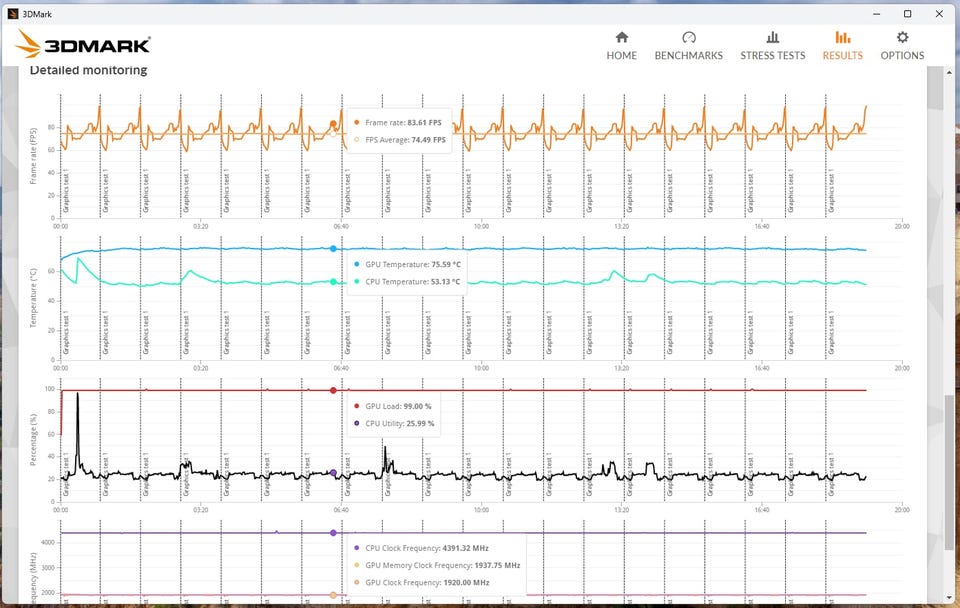
Task: Click the scrollbar up arrow
Action: click(x=949, y=72)
